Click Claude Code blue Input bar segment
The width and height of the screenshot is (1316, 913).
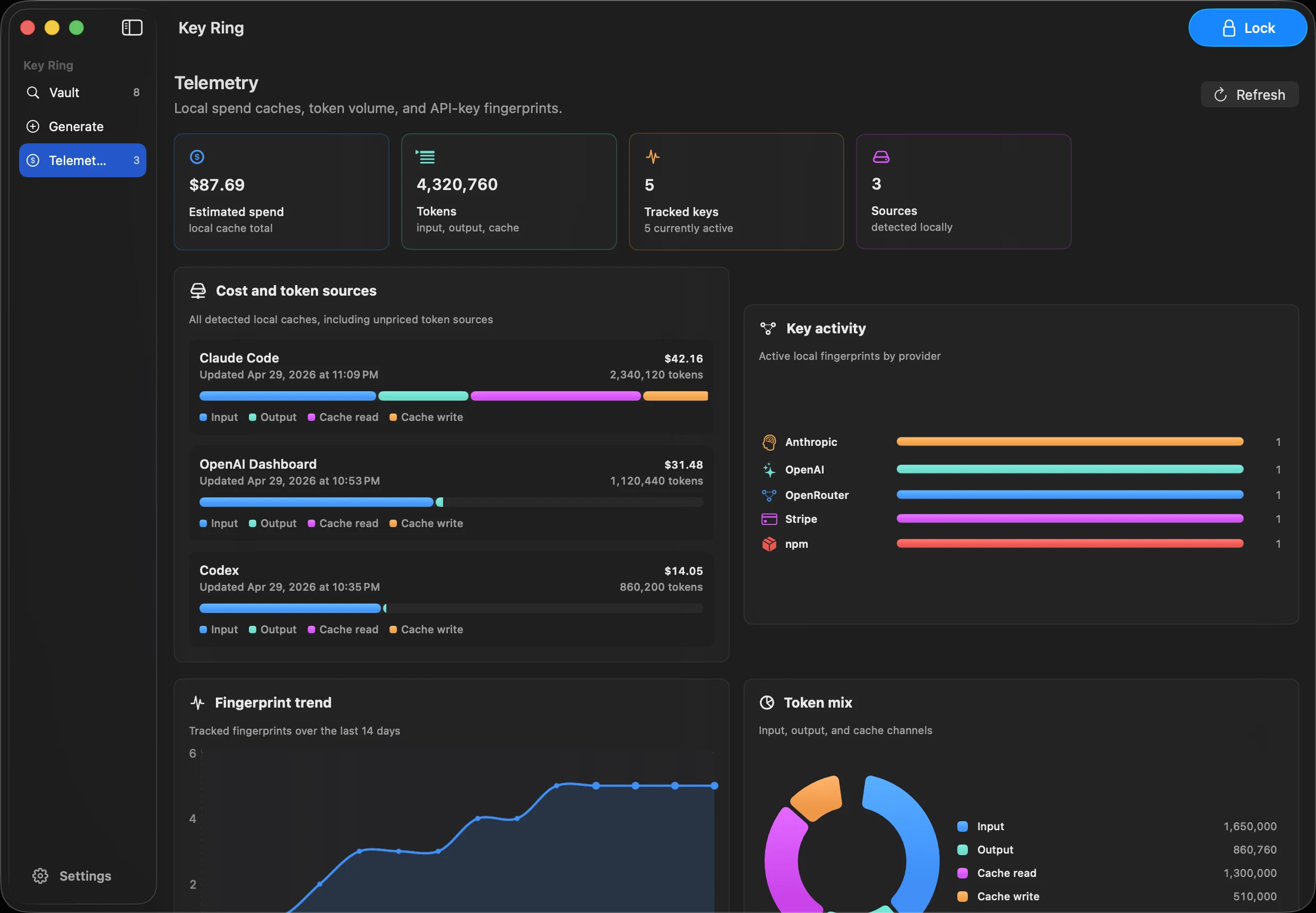pos(288,396)
